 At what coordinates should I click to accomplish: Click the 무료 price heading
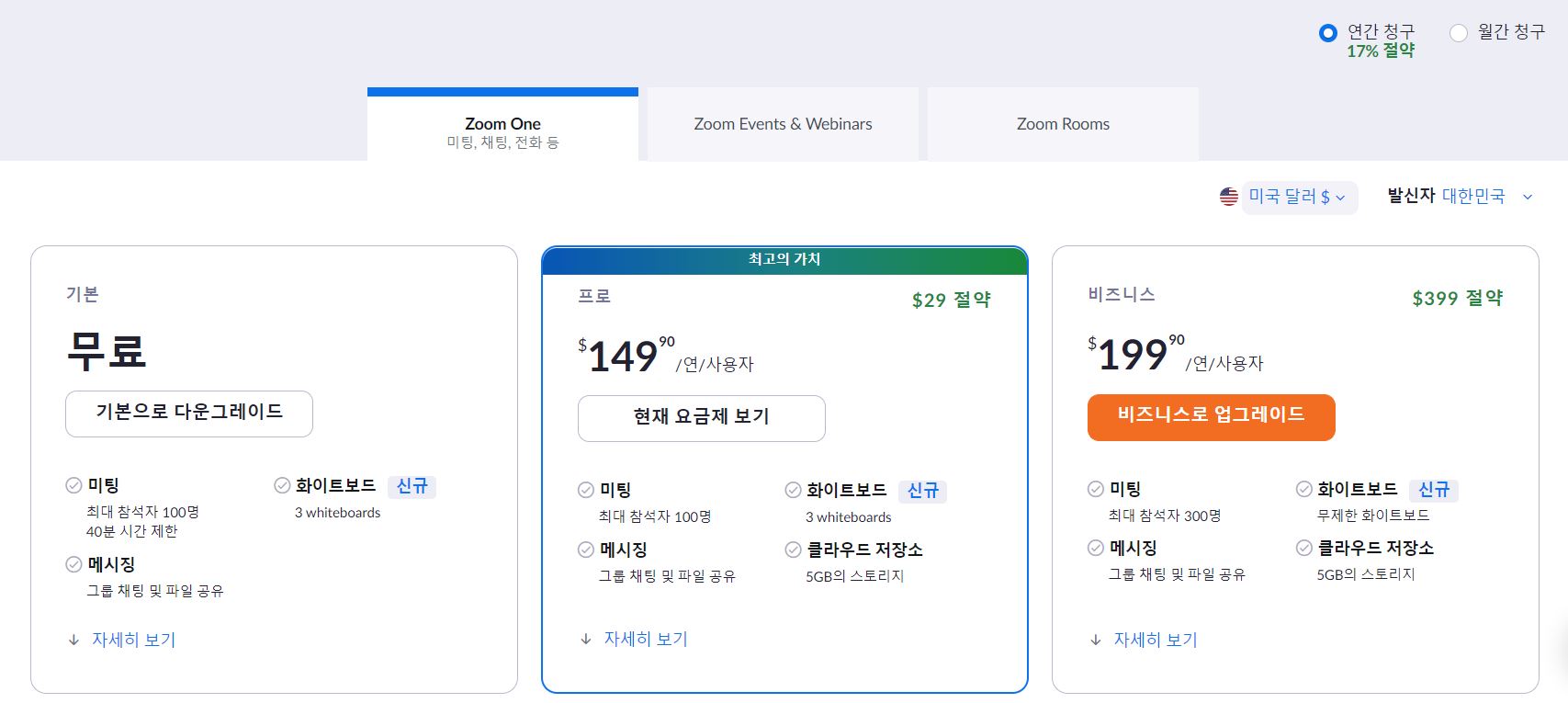(107, 351)
